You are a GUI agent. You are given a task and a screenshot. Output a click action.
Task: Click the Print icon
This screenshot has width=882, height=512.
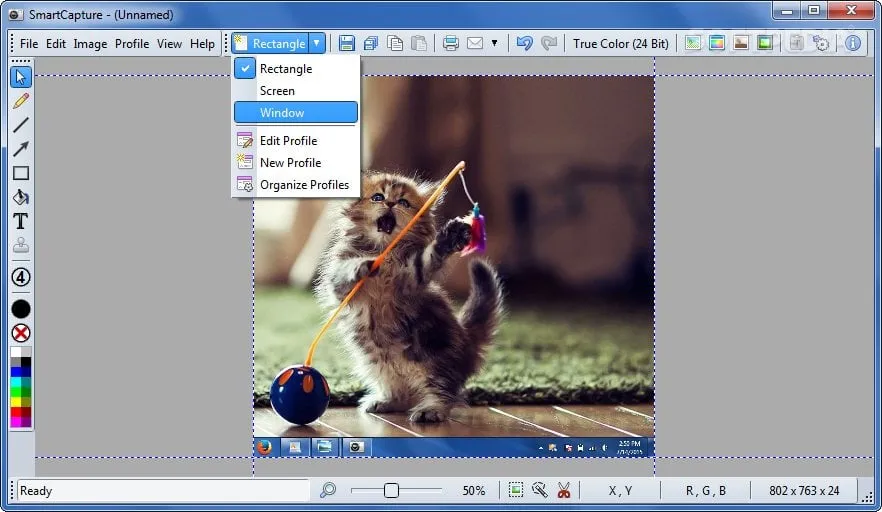tap(451, 43)
